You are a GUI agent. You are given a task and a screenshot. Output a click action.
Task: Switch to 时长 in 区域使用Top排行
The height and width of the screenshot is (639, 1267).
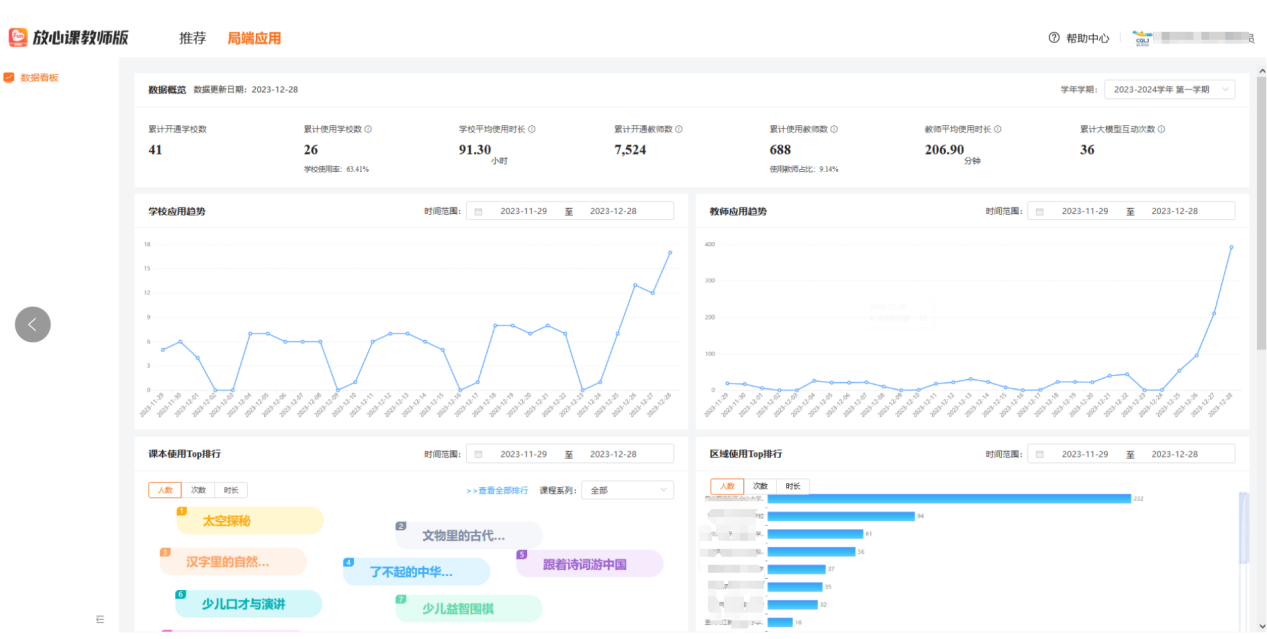792,486
